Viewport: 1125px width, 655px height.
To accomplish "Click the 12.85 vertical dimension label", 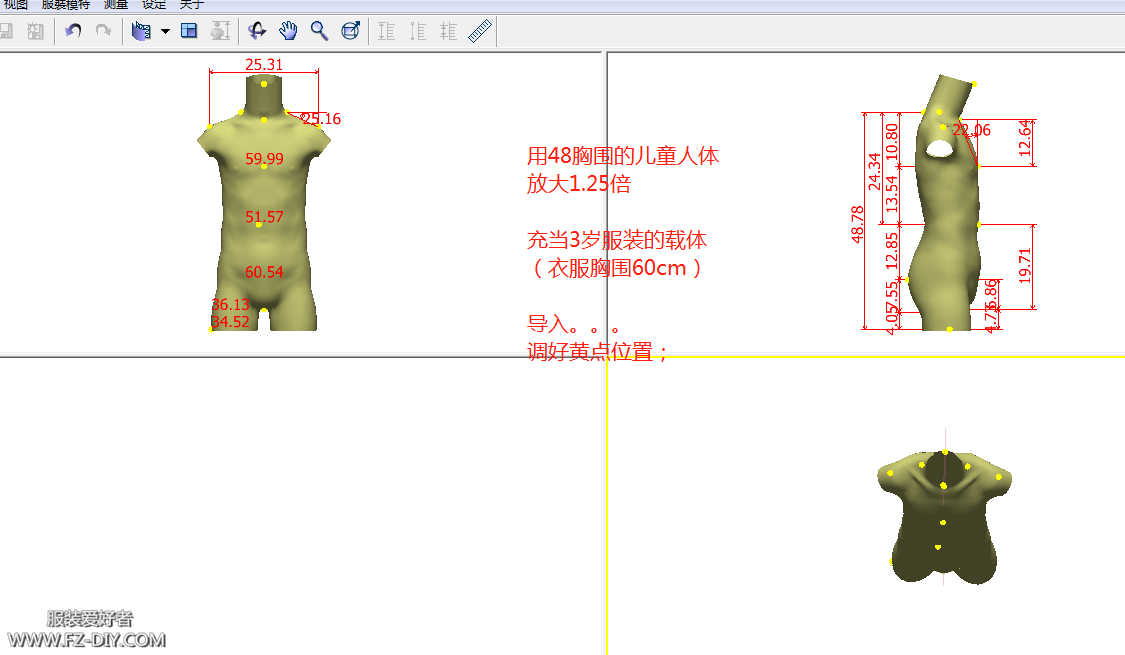I will (891, 251).
